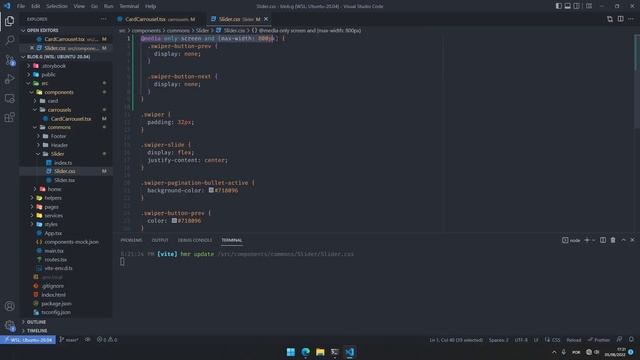Click UTF-8 encoding in status bar
This screenshot has height=360, width=640.
click(521, 340)
